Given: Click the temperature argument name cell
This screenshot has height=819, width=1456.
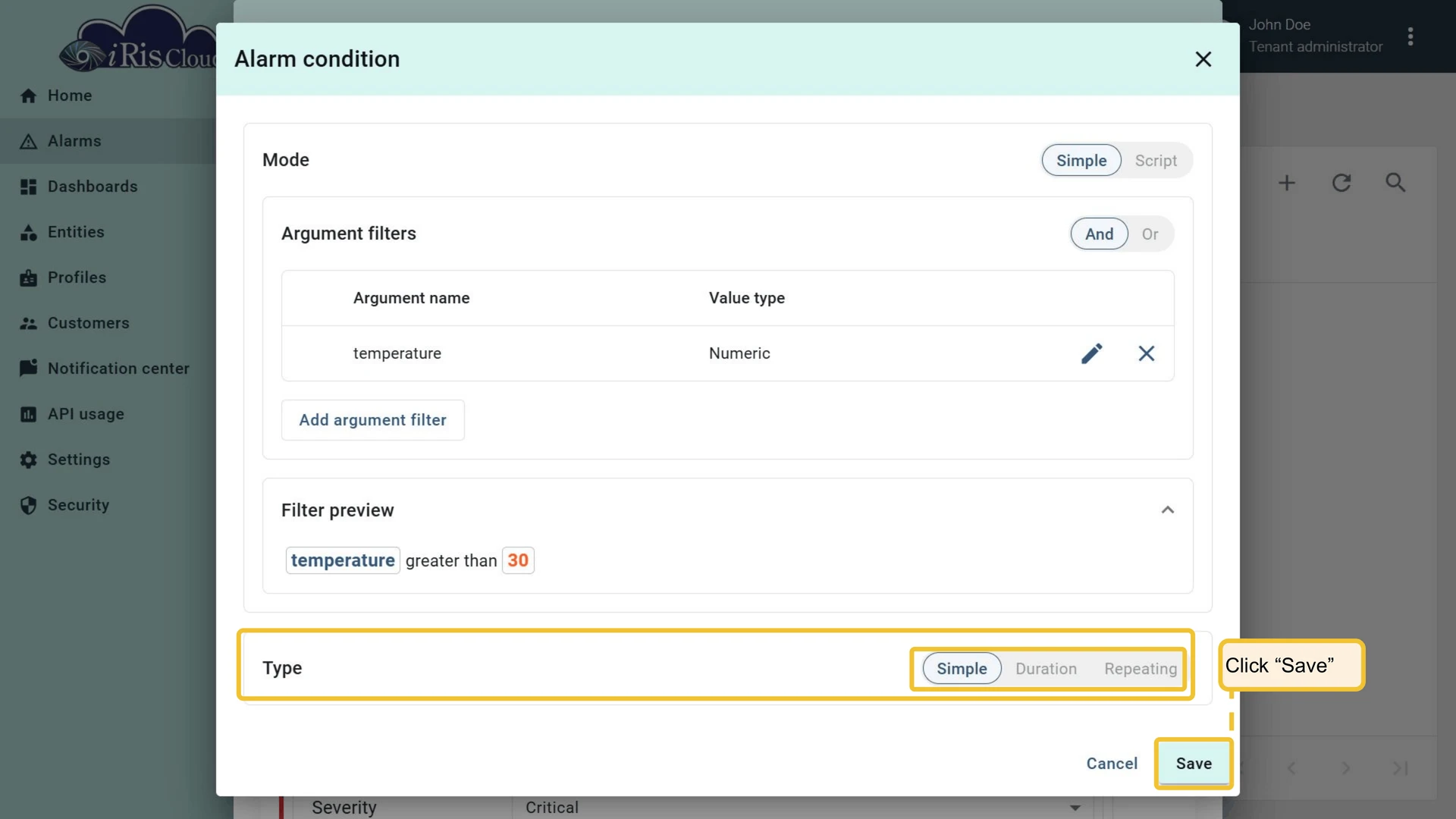Looking at the screenshot, I should [397, 353].
